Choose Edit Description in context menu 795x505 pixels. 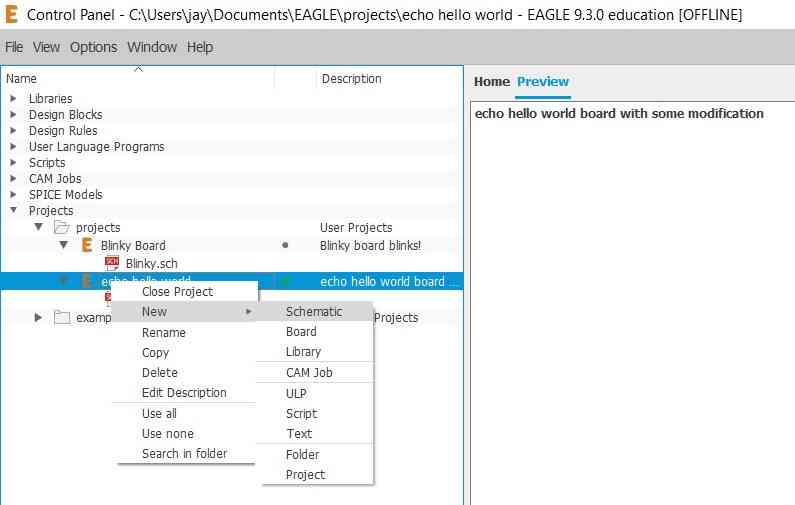[x=185, y=393]
